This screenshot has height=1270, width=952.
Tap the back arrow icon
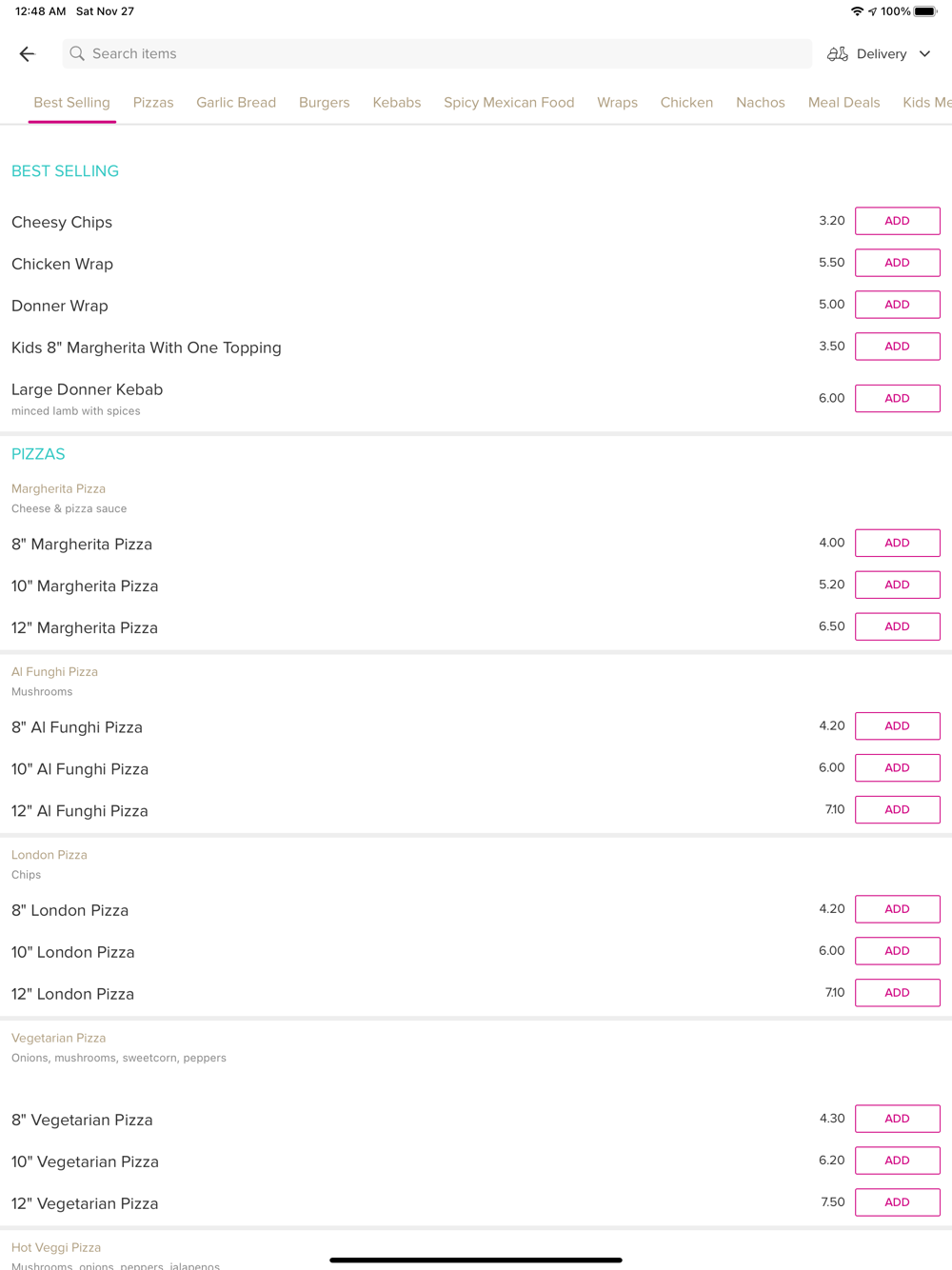click(x=27, y=54)
